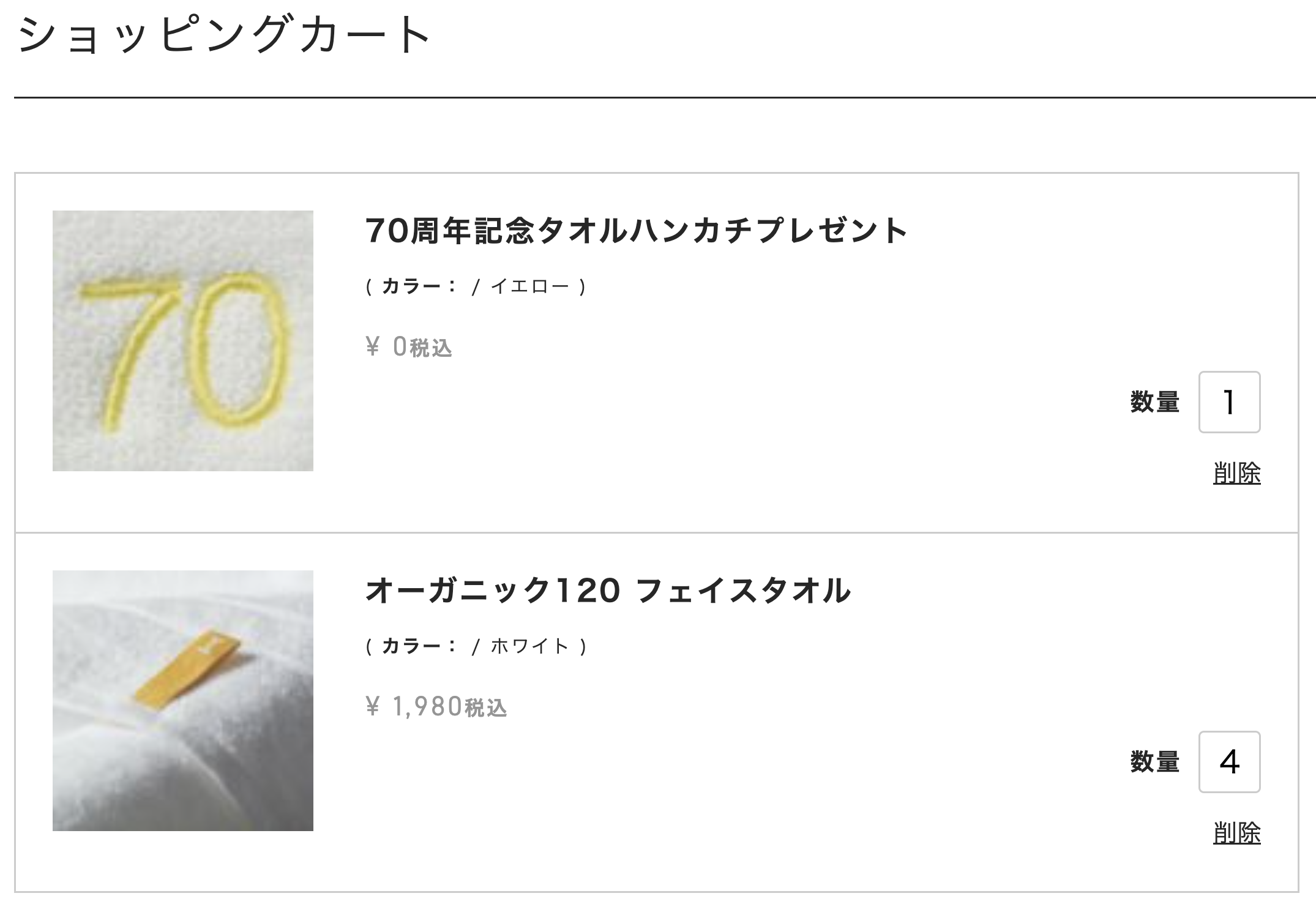Click the 70周年記念タオルハンカチプレゼント product title
1316x907 pixels.
(x=637, y=231)
